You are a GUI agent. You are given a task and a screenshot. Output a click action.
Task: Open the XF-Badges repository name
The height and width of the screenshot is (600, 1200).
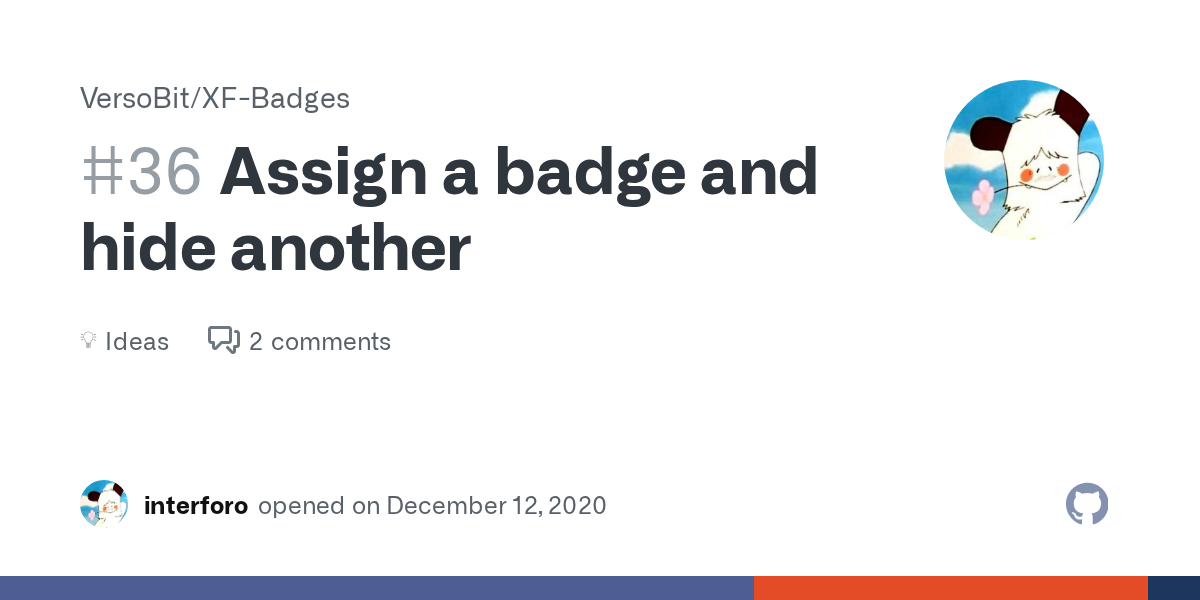(277, 99)
